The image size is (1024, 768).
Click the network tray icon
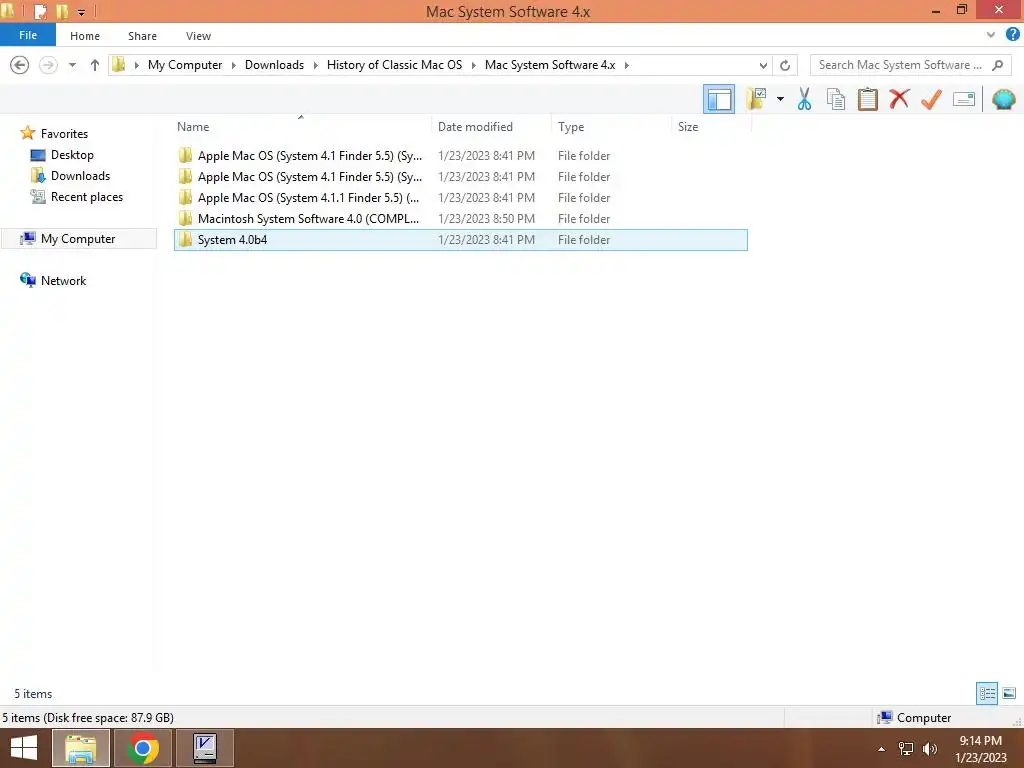tap(906, 749)
